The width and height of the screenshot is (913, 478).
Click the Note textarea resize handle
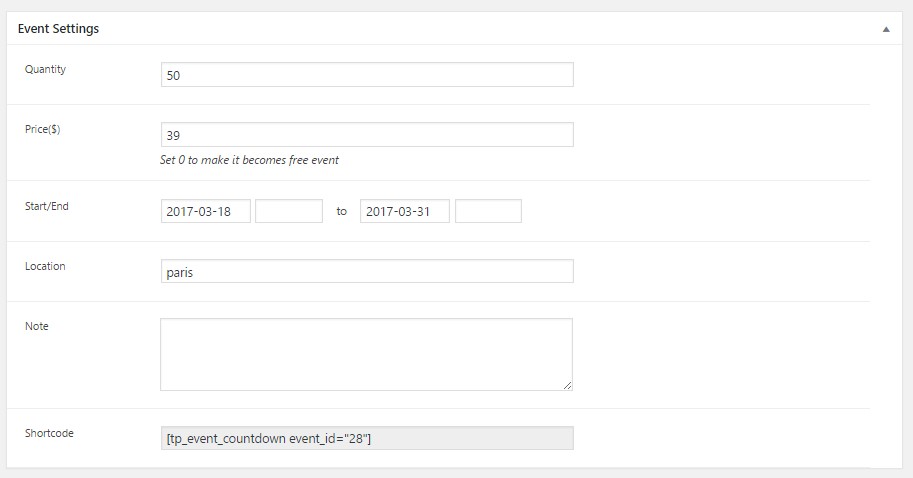coord(567,384)
